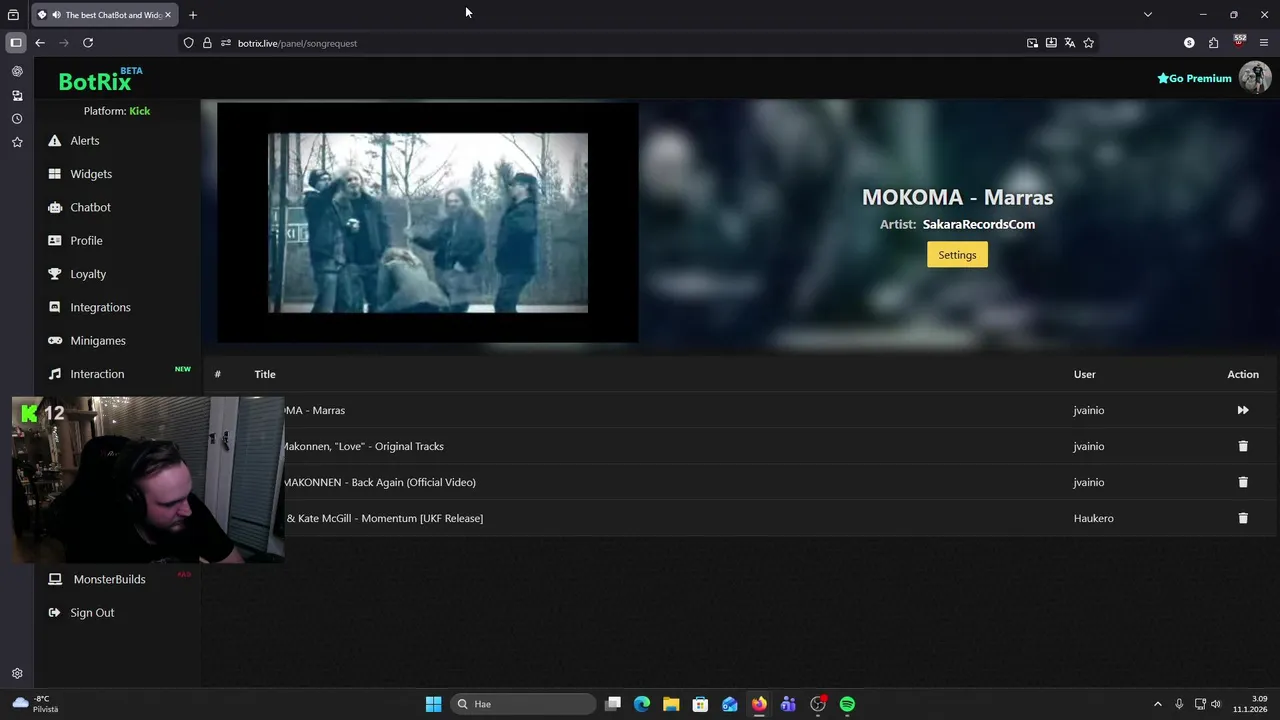Screen dimensions: 1280x720
Task: Open the browser extensions puzzle icon
Action: point(1213,43)
